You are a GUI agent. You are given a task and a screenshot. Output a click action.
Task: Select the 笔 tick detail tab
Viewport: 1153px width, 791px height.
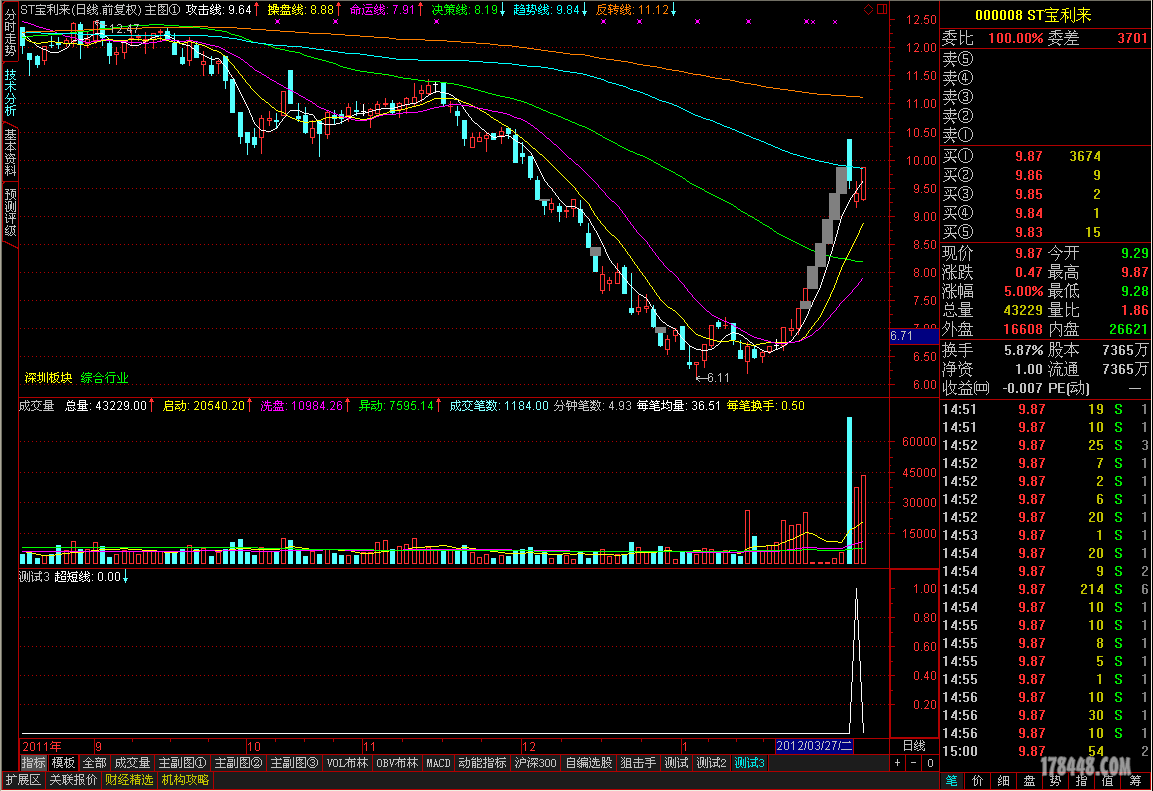click(x=952, y=780)
